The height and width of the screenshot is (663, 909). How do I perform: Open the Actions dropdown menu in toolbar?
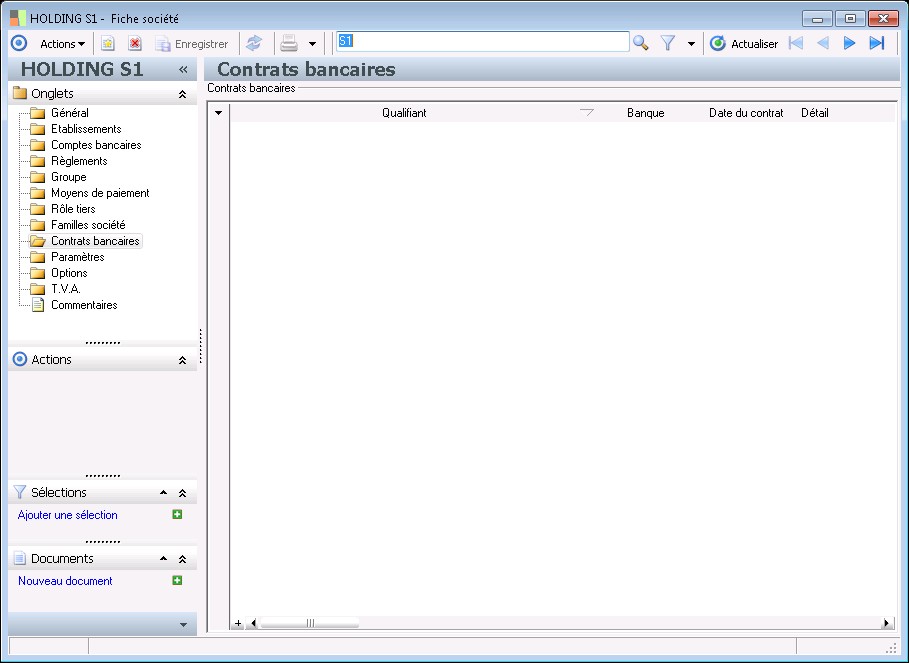point(62,44)
